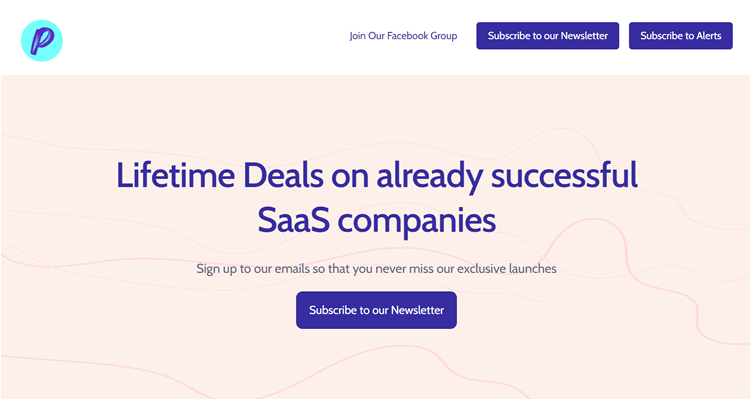Click the word Facebook in the header link
Image resolution: width=750 pixels, height=400 pixels.
pos(408,36)
